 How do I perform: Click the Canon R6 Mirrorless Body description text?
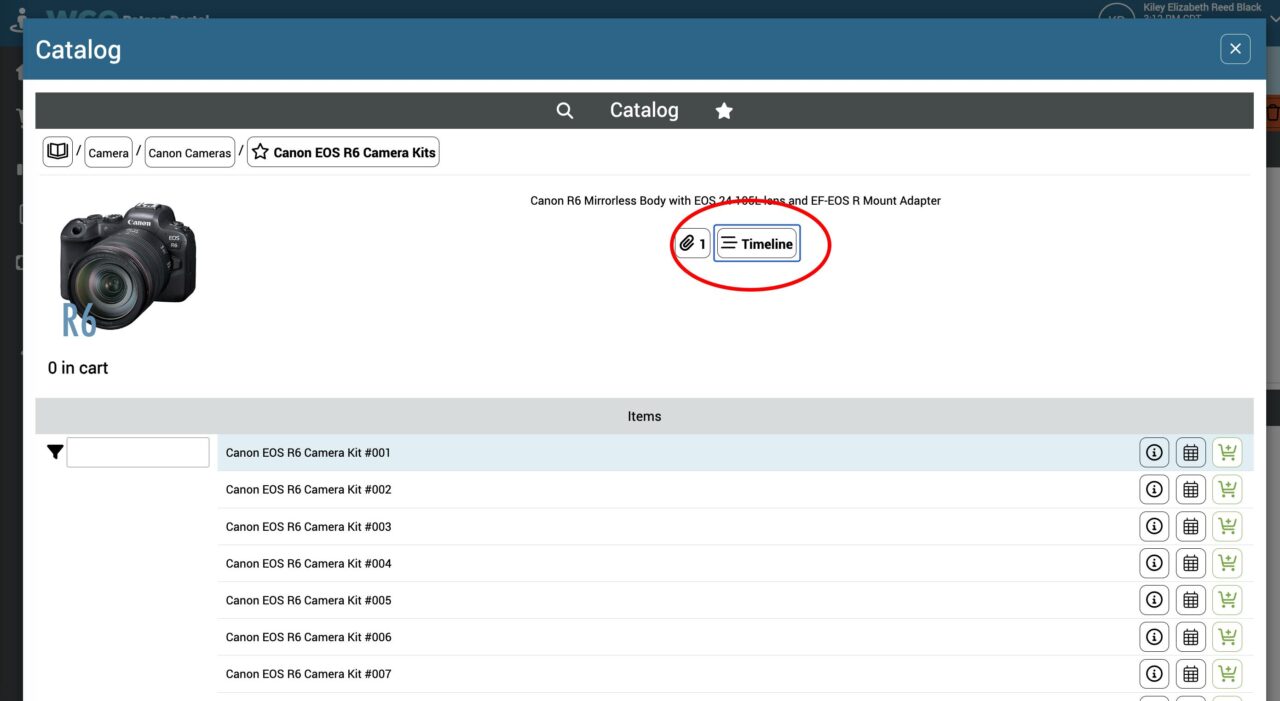pyautogui.click(x=735, y=201)
